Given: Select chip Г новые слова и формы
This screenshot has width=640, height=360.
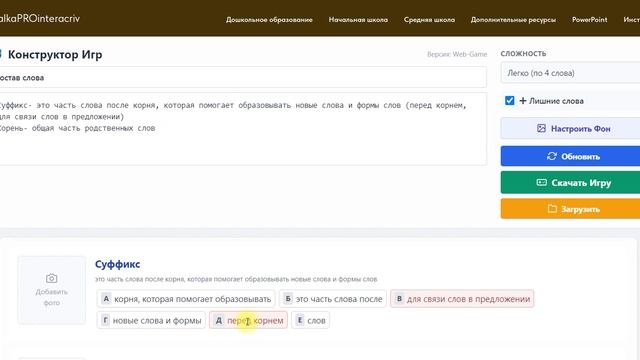Looking at the screenshot, I should pos(151,320).
